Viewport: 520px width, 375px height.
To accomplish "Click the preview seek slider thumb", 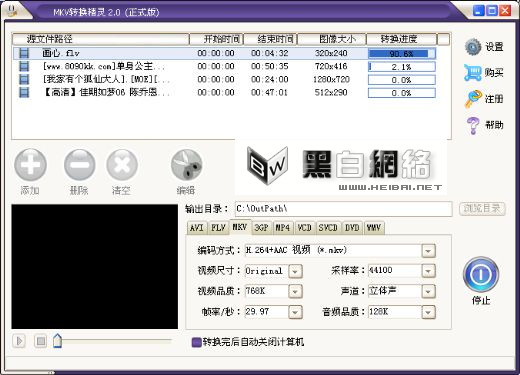I will pos(58,341).
